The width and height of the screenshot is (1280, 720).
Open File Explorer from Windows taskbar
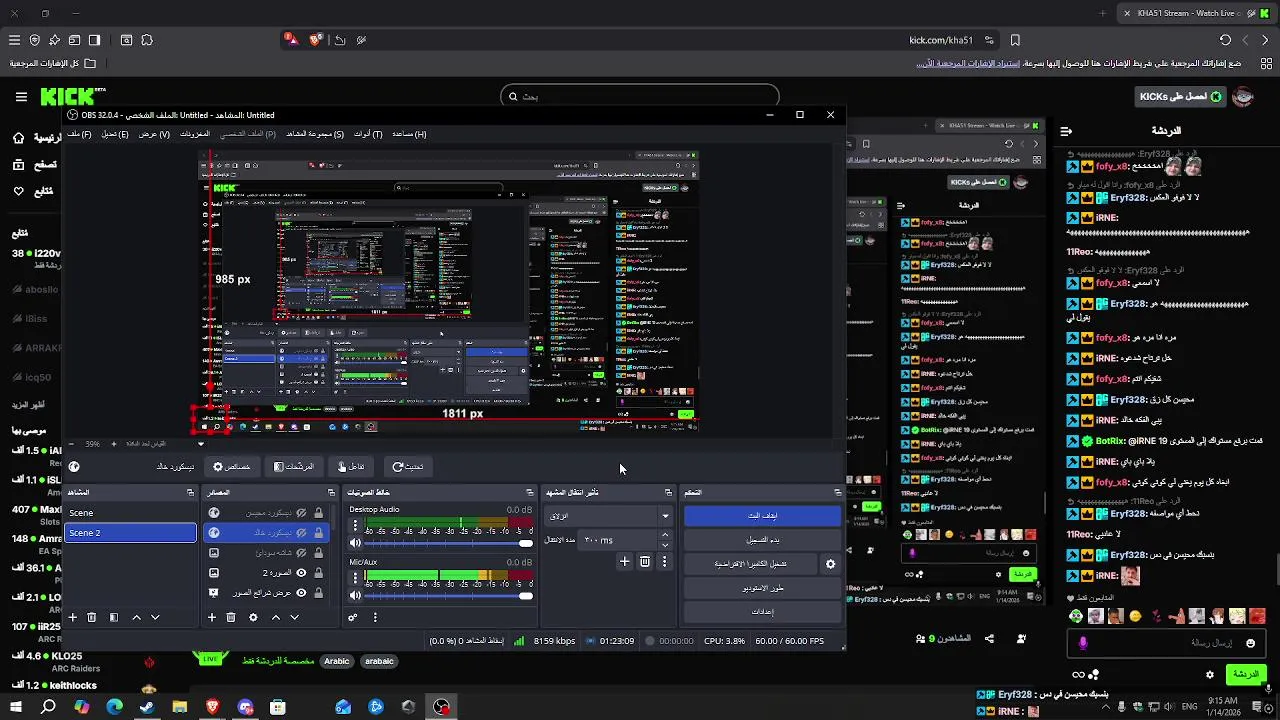(x=180, y=707)
